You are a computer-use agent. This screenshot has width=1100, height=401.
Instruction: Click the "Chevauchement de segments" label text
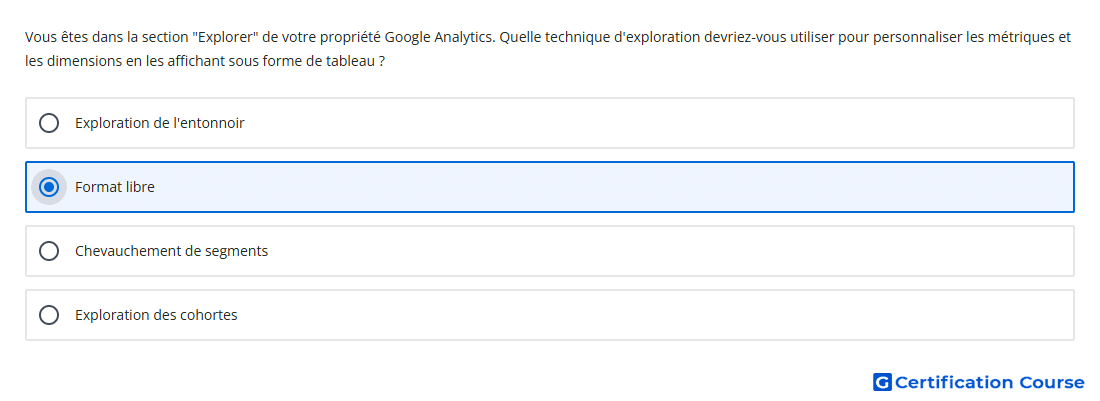(171, 251)
